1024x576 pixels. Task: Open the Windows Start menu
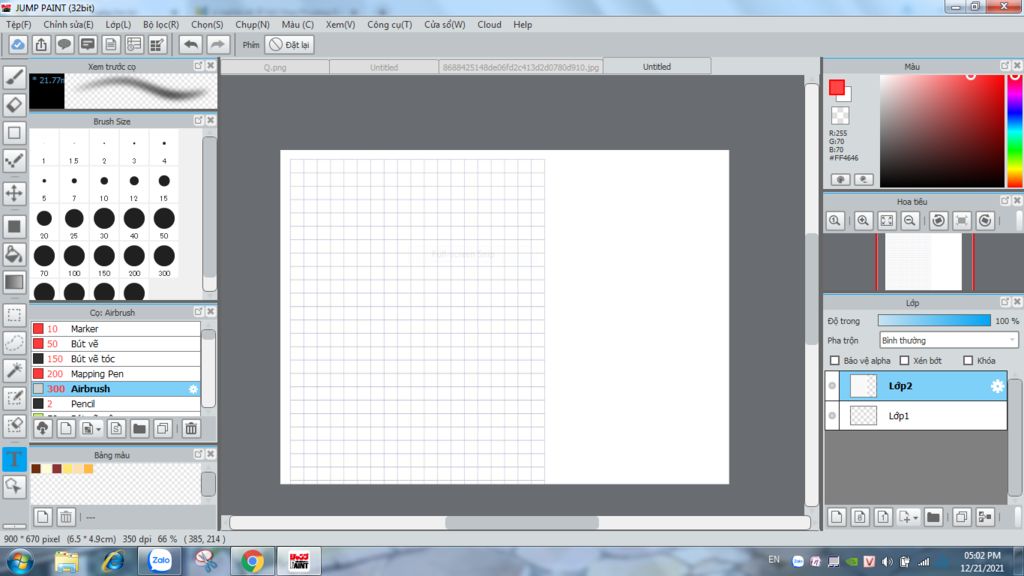(x=19, y=561)
